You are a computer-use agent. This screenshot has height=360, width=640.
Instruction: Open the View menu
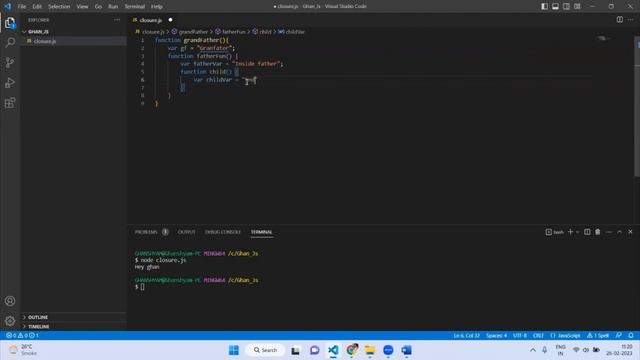[82, 7]
